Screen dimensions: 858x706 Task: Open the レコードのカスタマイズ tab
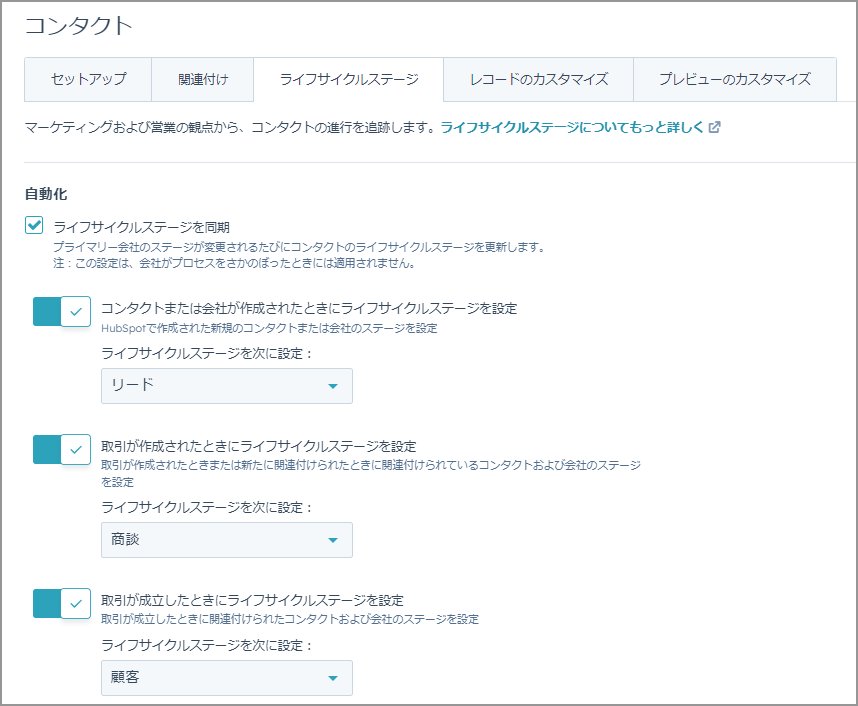point(538,79)
